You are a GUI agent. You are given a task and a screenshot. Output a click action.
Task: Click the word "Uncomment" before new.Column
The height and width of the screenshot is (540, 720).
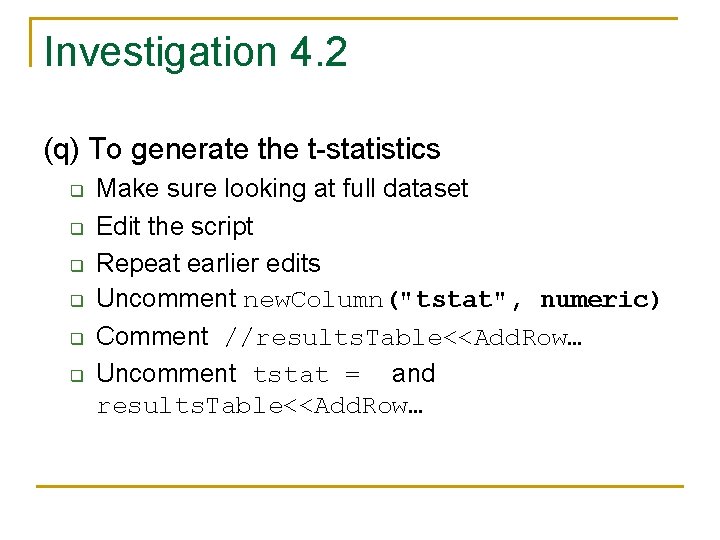tap(166, 299)
